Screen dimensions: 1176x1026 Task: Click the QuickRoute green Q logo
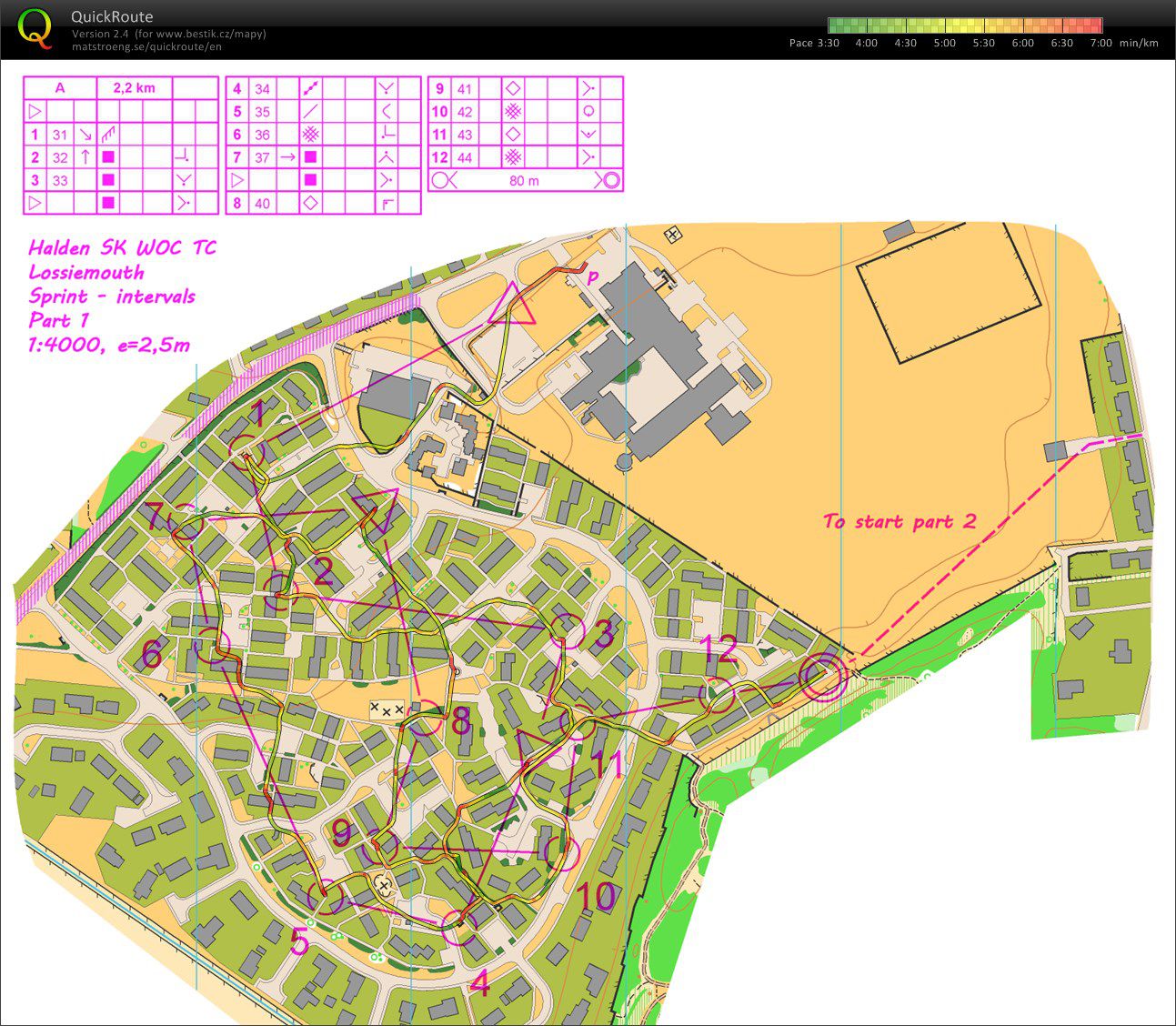35,27
